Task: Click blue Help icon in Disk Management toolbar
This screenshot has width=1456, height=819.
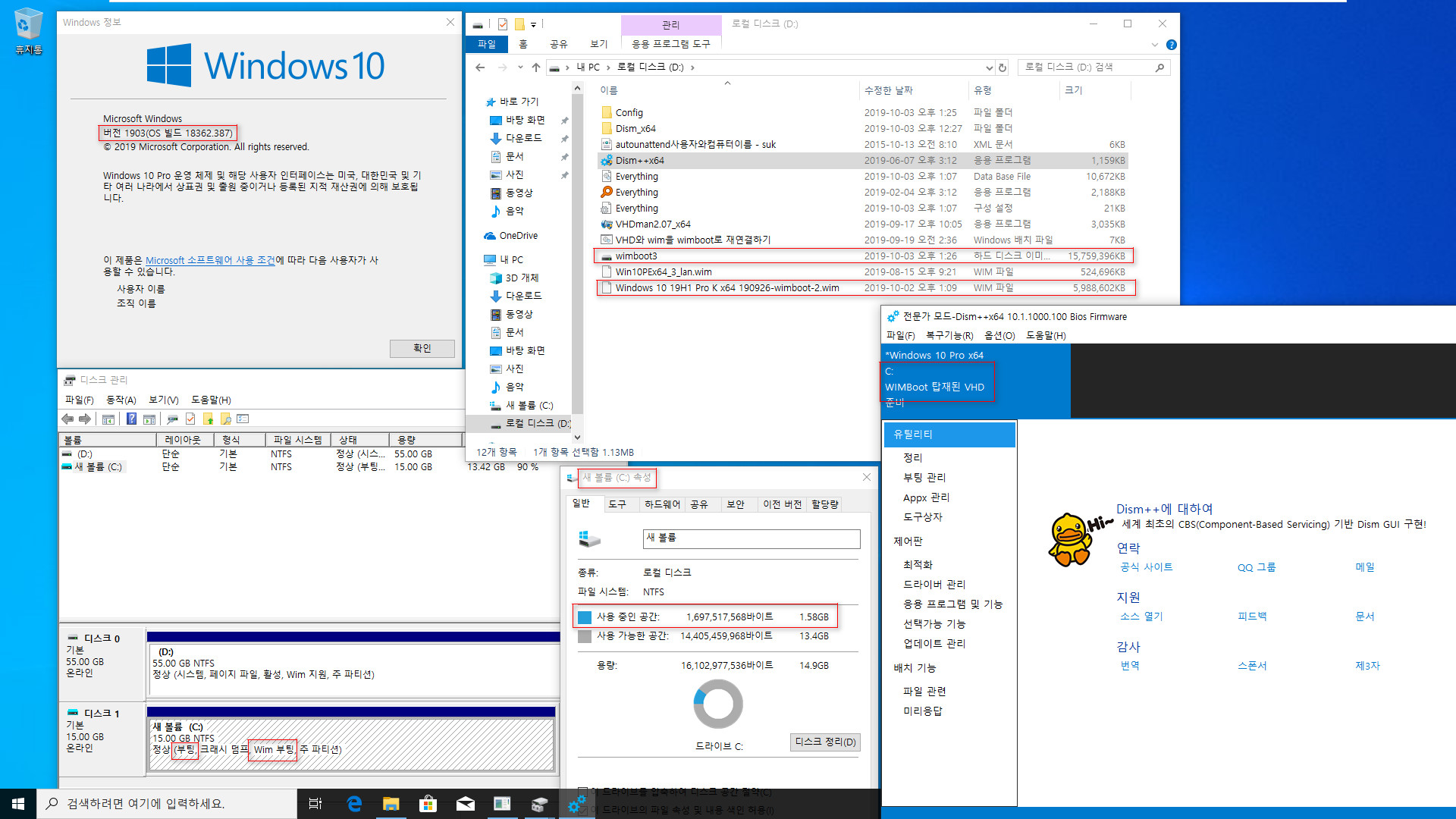Action: (132, 419)
